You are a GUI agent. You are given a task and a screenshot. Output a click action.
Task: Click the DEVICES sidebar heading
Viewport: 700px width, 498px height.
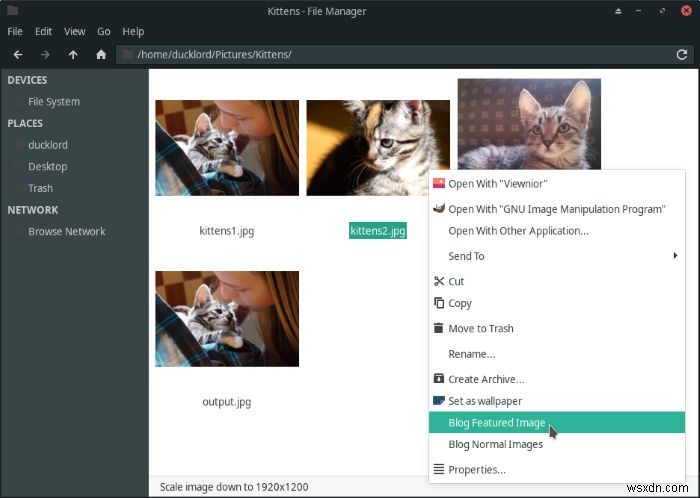tap(27, 80)
